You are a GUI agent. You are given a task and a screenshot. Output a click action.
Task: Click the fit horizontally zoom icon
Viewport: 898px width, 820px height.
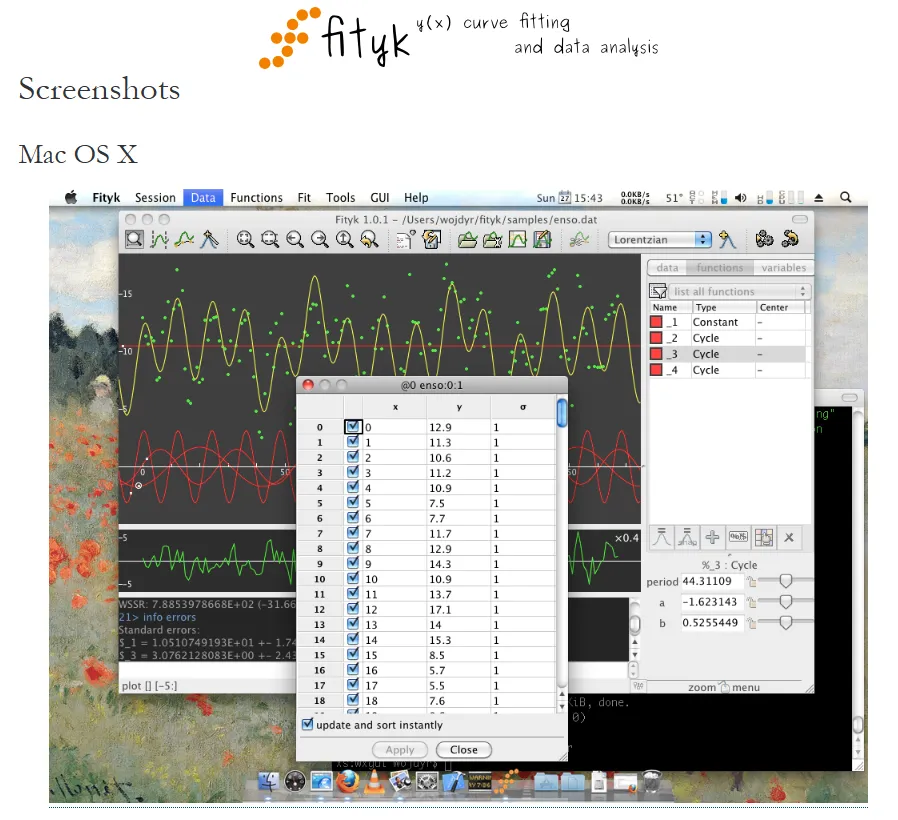click(270, 239)
